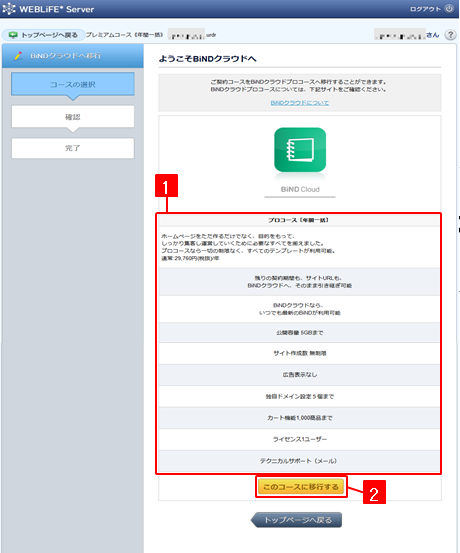Click the サイト作成数 無制限 row
Viewport: 460px width, 553px height.
[299, 353]
